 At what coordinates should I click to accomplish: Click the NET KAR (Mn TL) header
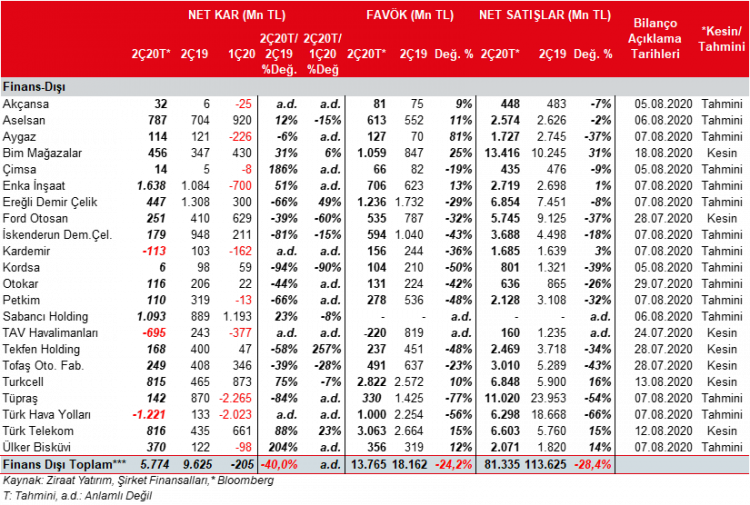tap(237, 15)
